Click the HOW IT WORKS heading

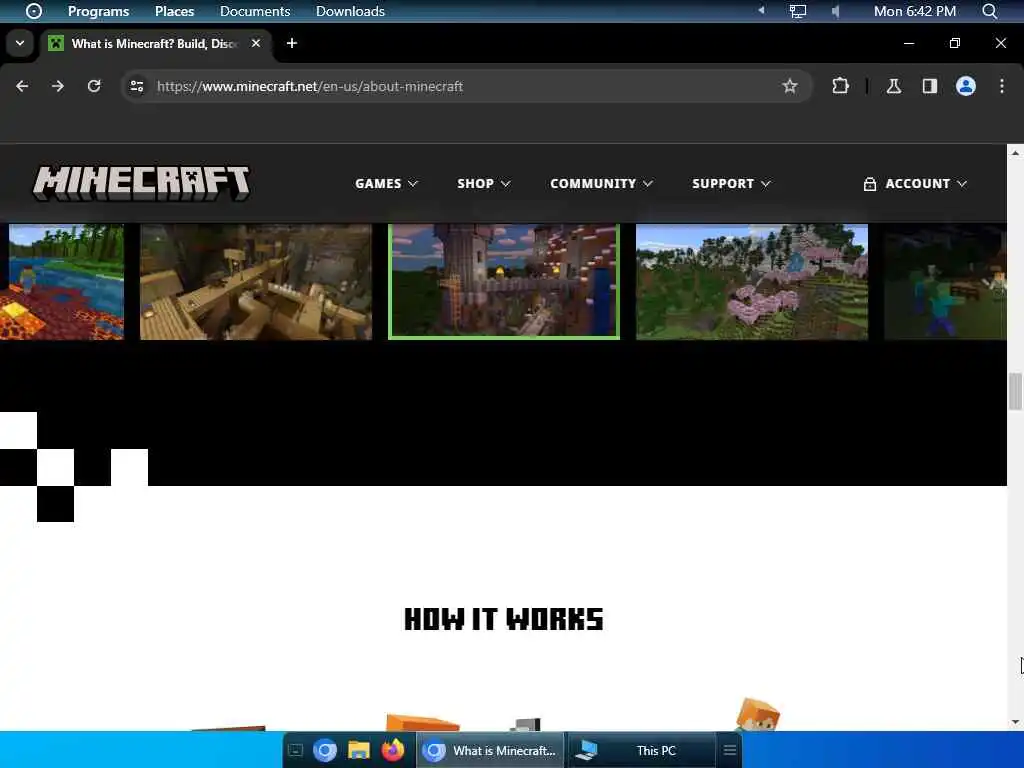click(504, 619)
